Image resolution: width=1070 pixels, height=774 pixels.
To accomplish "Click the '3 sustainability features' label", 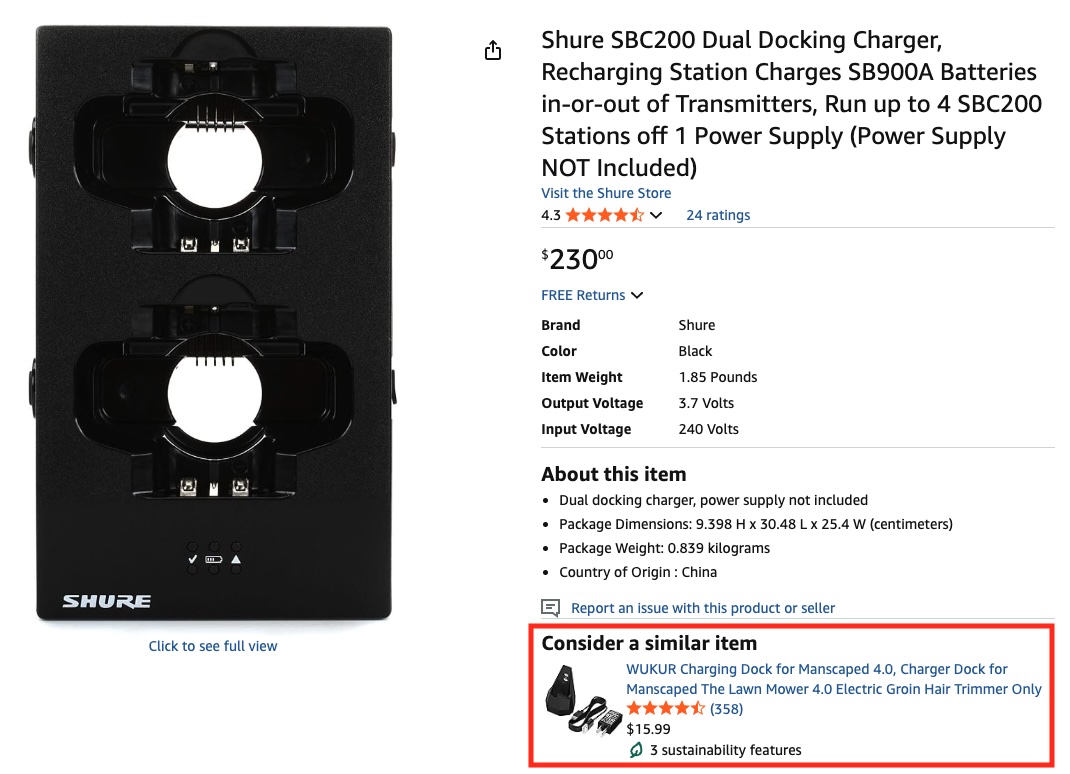I will click(x=725, y=750).
